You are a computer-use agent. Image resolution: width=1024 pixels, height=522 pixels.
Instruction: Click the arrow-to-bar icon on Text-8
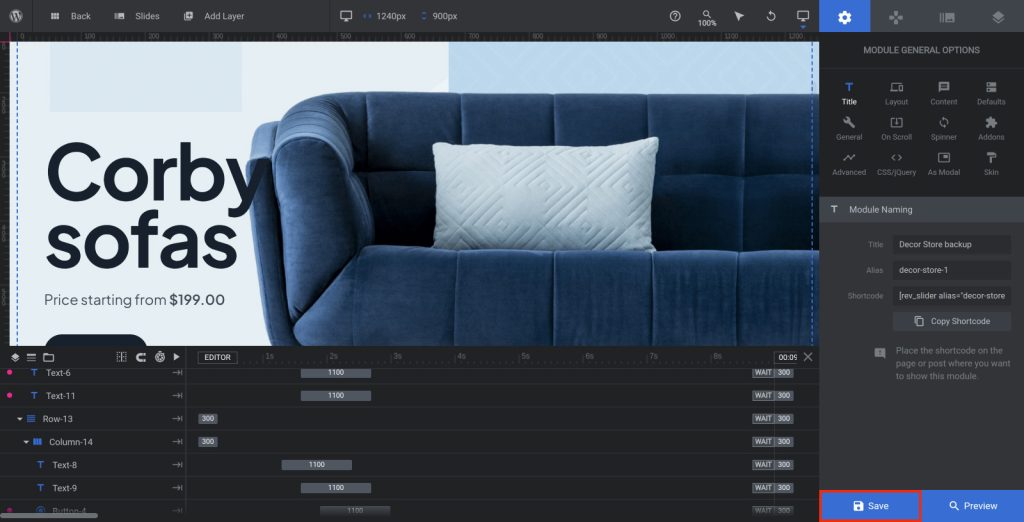coord(177,465)
